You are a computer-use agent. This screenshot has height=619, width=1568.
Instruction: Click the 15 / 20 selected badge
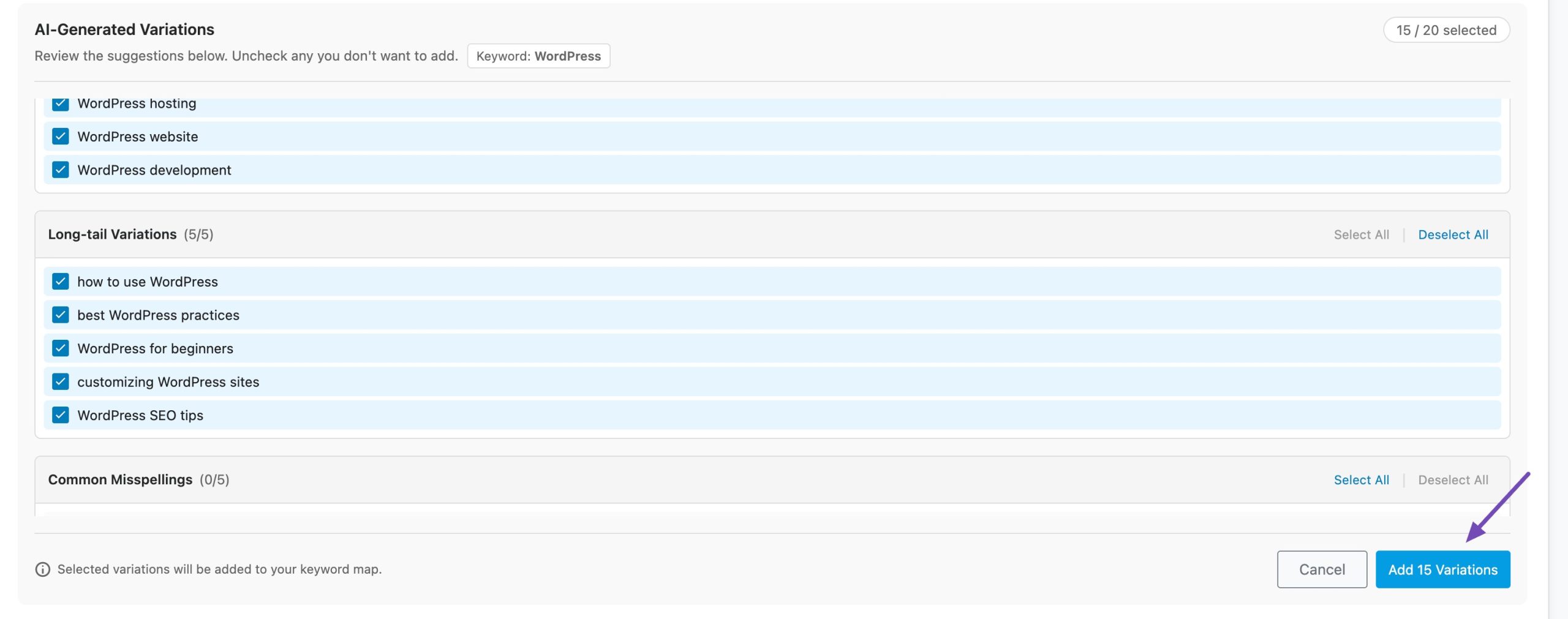coord(1445,30)
